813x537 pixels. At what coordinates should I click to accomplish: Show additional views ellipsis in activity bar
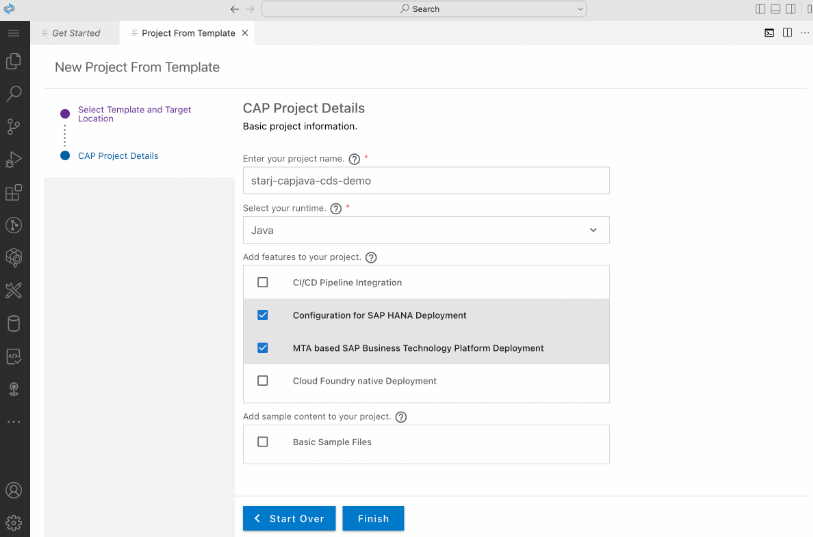(13, 422)
